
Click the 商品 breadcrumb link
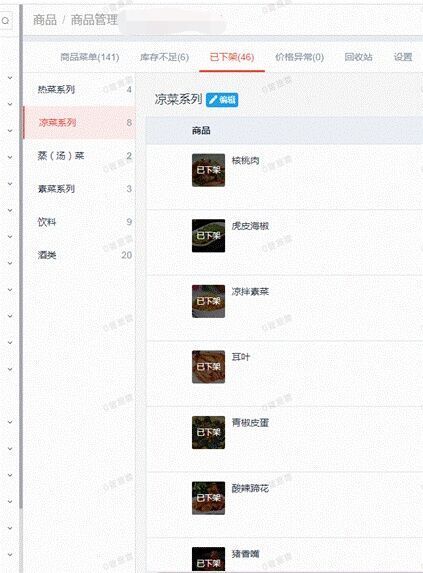(45, 20)
